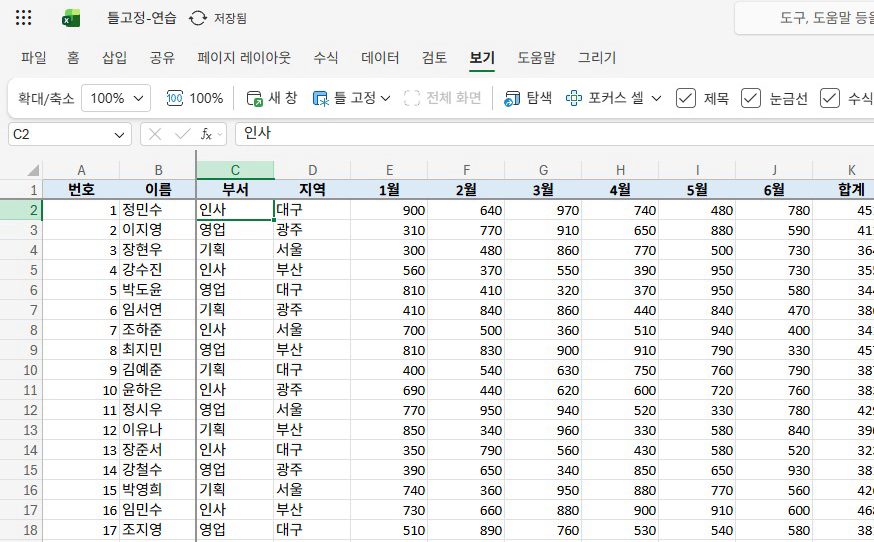
Task: Click the 지역 cell 서울 for 장현우
Action: tap(312, 250)
